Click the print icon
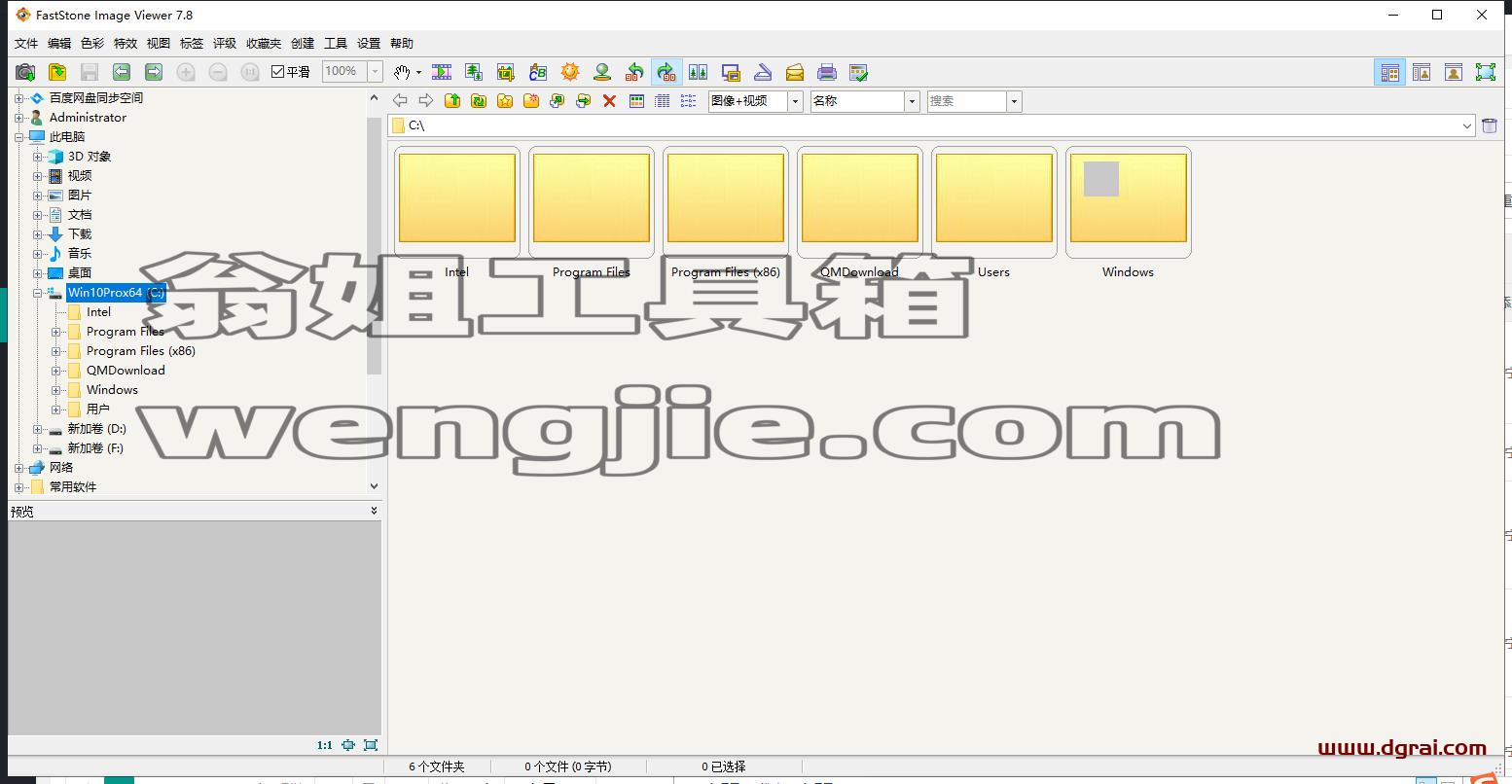The image size is (1512, 784). click(827, 72)
